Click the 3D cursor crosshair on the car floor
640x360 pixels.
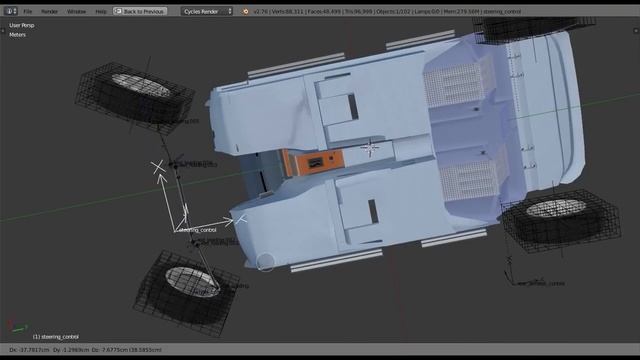tap(370, 148)
